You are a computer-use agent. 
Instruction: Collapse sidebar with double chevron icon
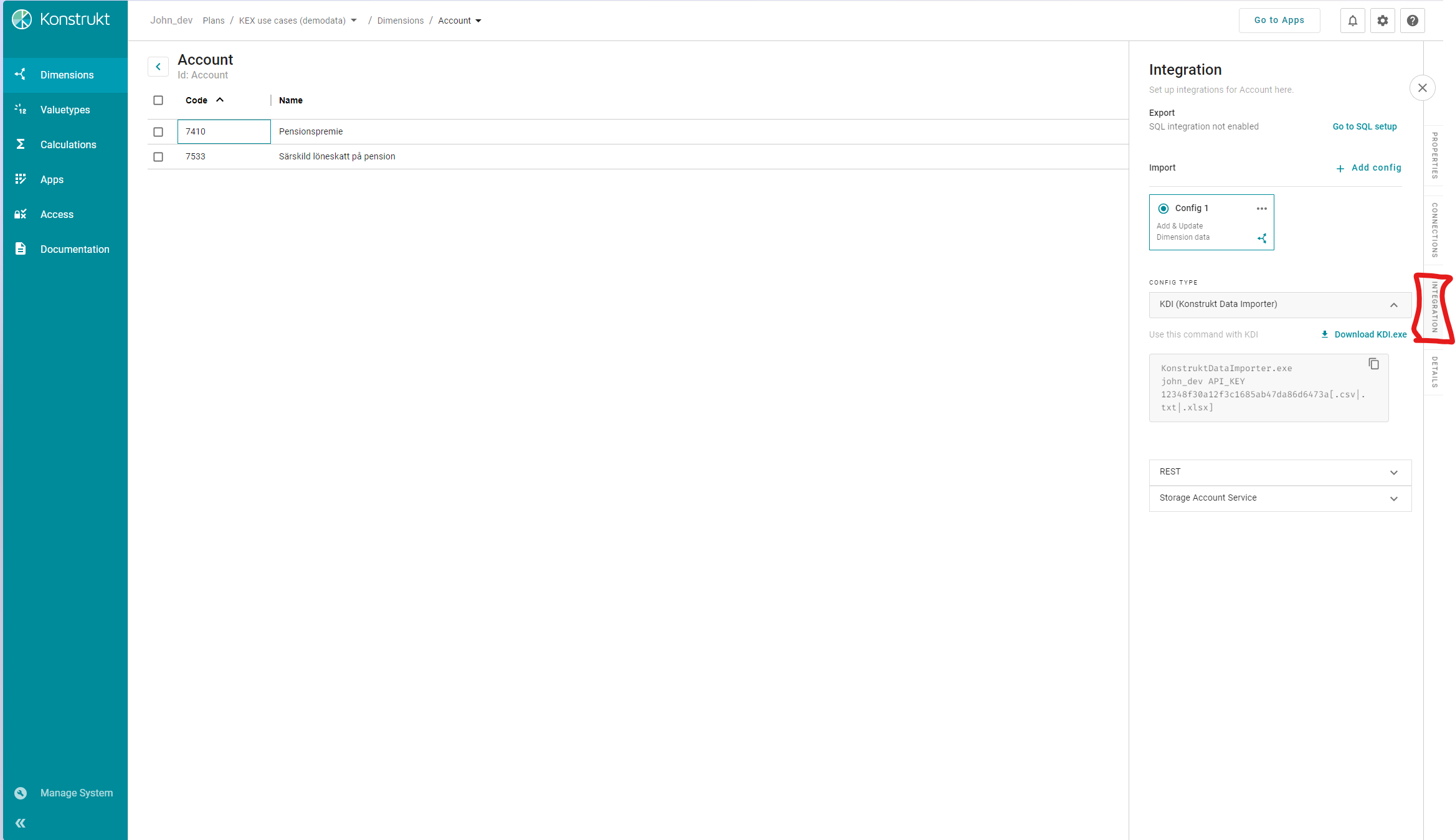(x=21, y=823)
